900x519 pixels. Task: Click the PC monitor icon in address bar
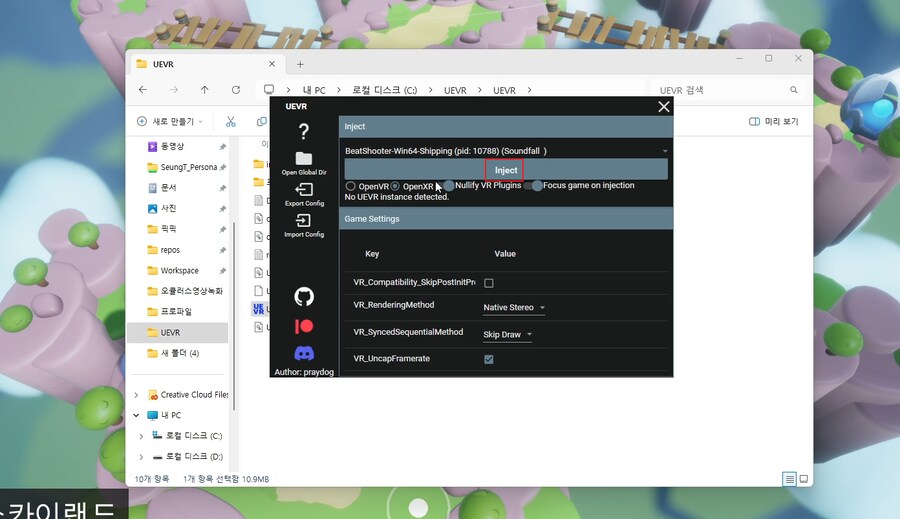click(x=269, y=90)
